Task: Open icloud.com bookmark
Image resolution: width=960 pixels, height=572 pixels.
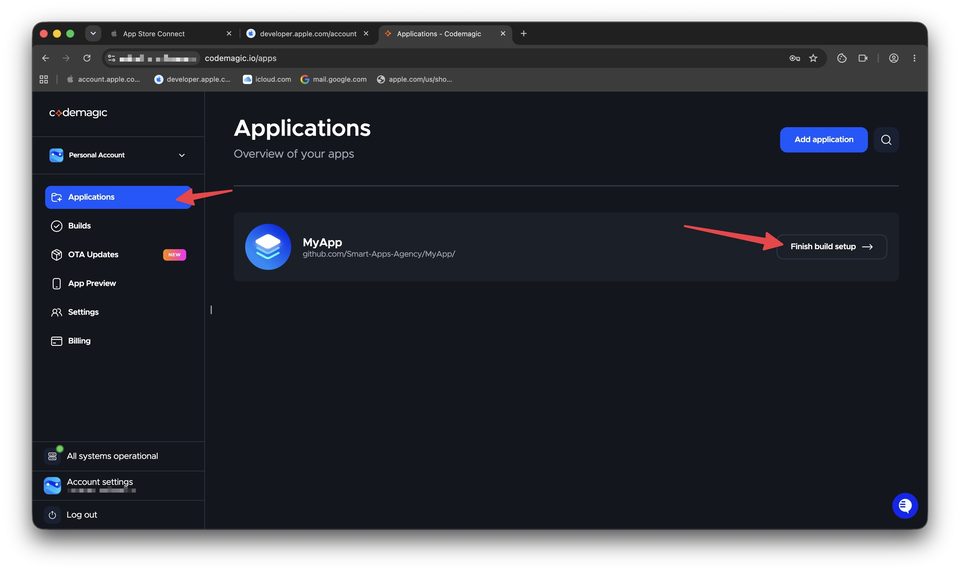Action: point(267,80)
